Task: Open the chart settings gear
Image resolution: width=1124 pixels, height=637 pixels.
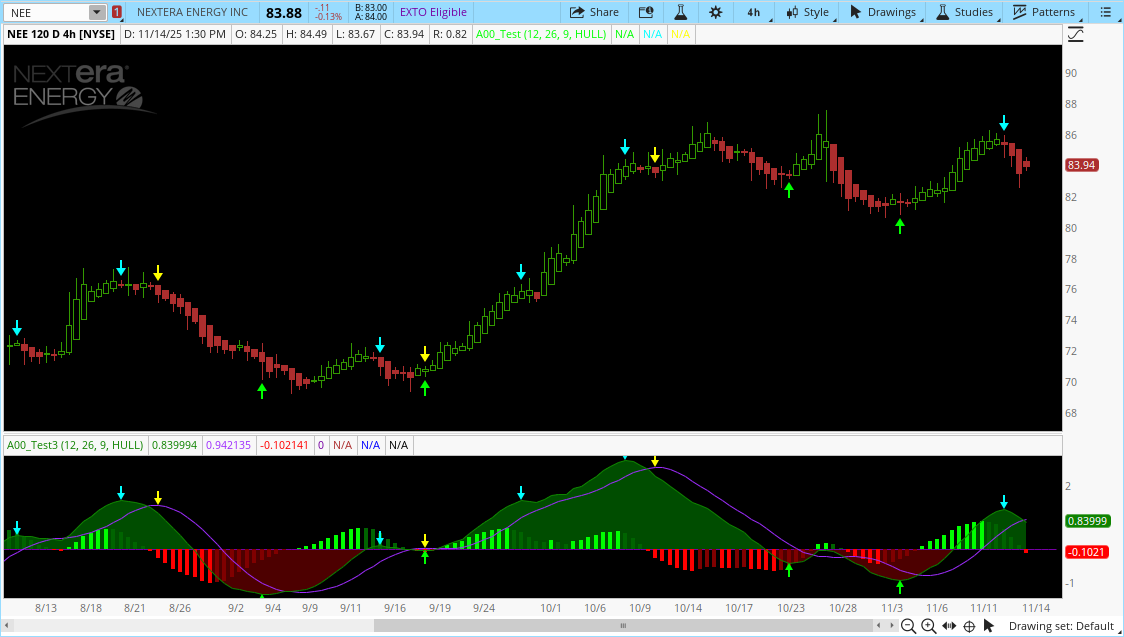Action: click(715, 12)
